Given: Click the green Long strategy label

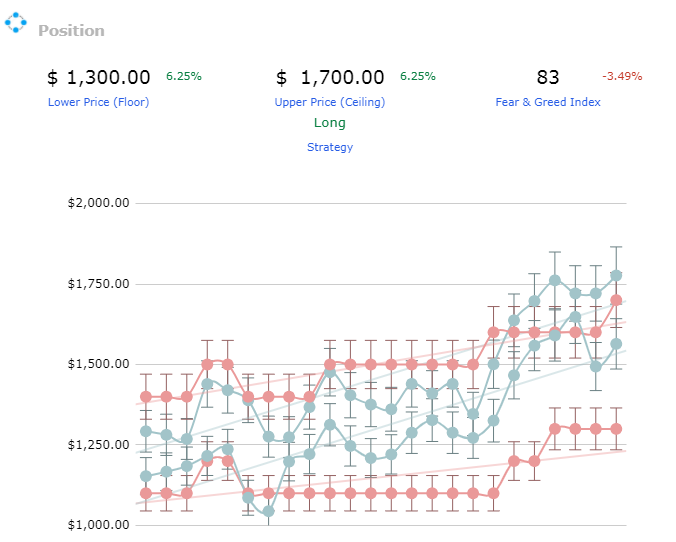Looking at the screenshot, I should click(330, 123).
